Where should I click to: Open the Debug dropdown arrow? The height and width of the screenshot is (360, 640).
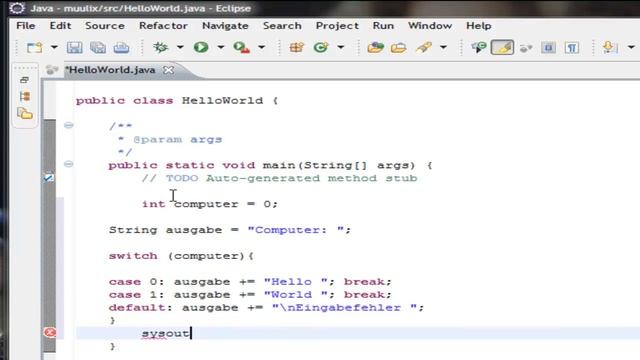coord(180,47)
